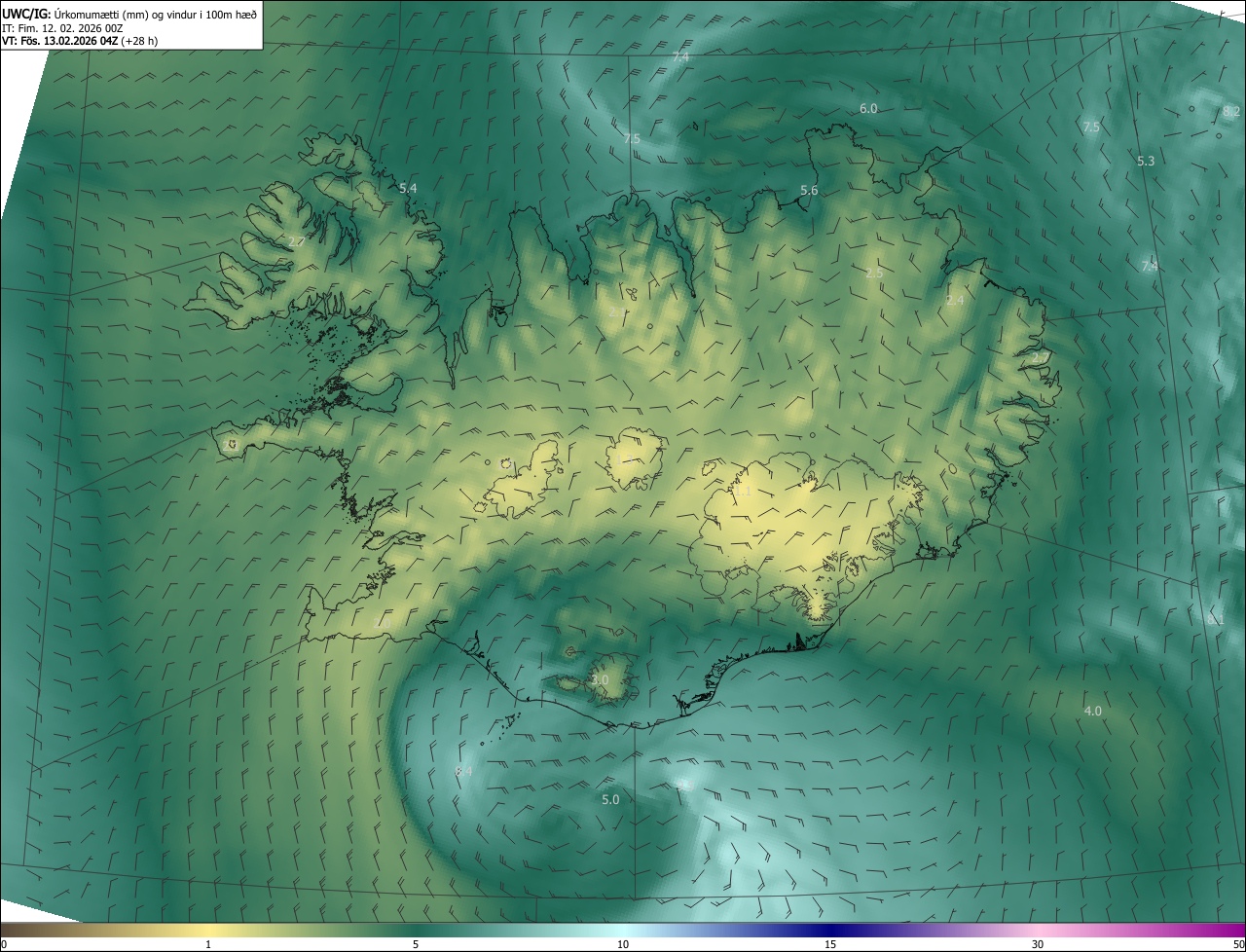
Task: Click the valid time 'VT: Fös. 13.02.2026 04Z (+28 h)'
Action: (80, 41)
